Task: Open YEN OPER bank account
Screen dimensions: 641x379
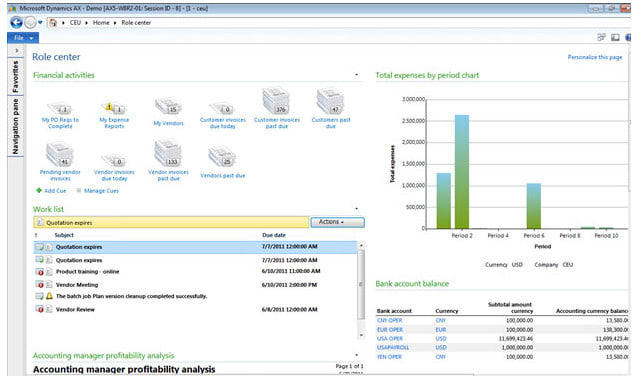Action: coord(390,357)
